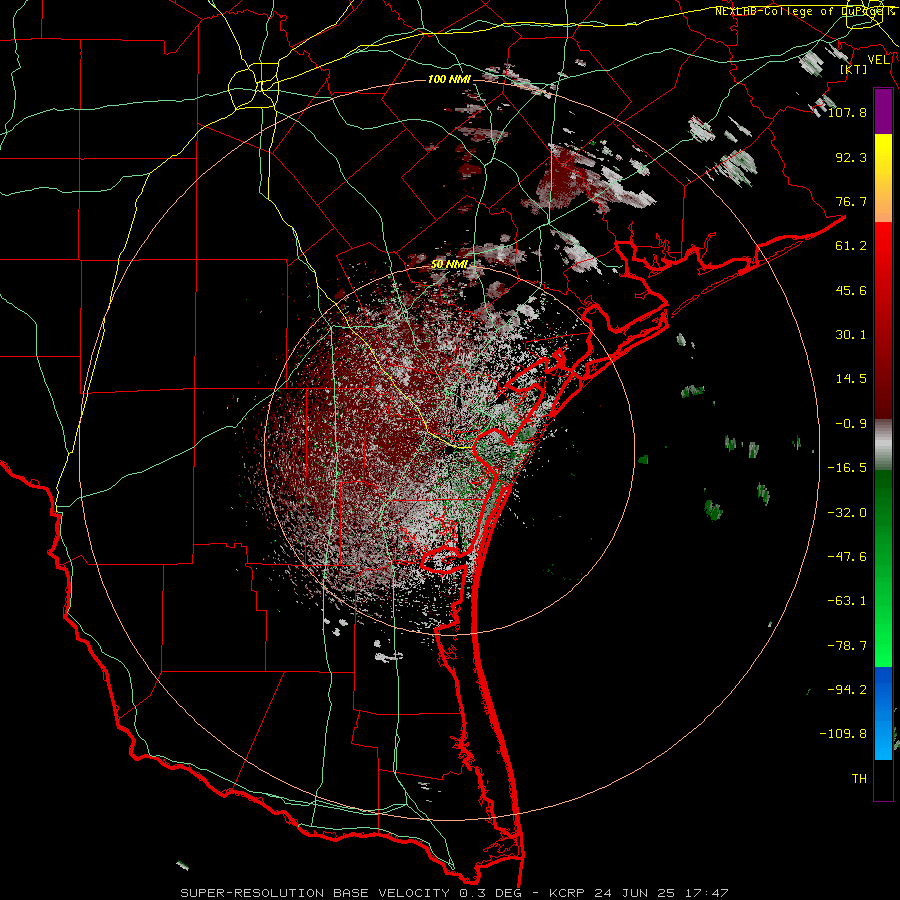
Task: Click the 30.1 velocity scale value
Action: pos(851,335)
